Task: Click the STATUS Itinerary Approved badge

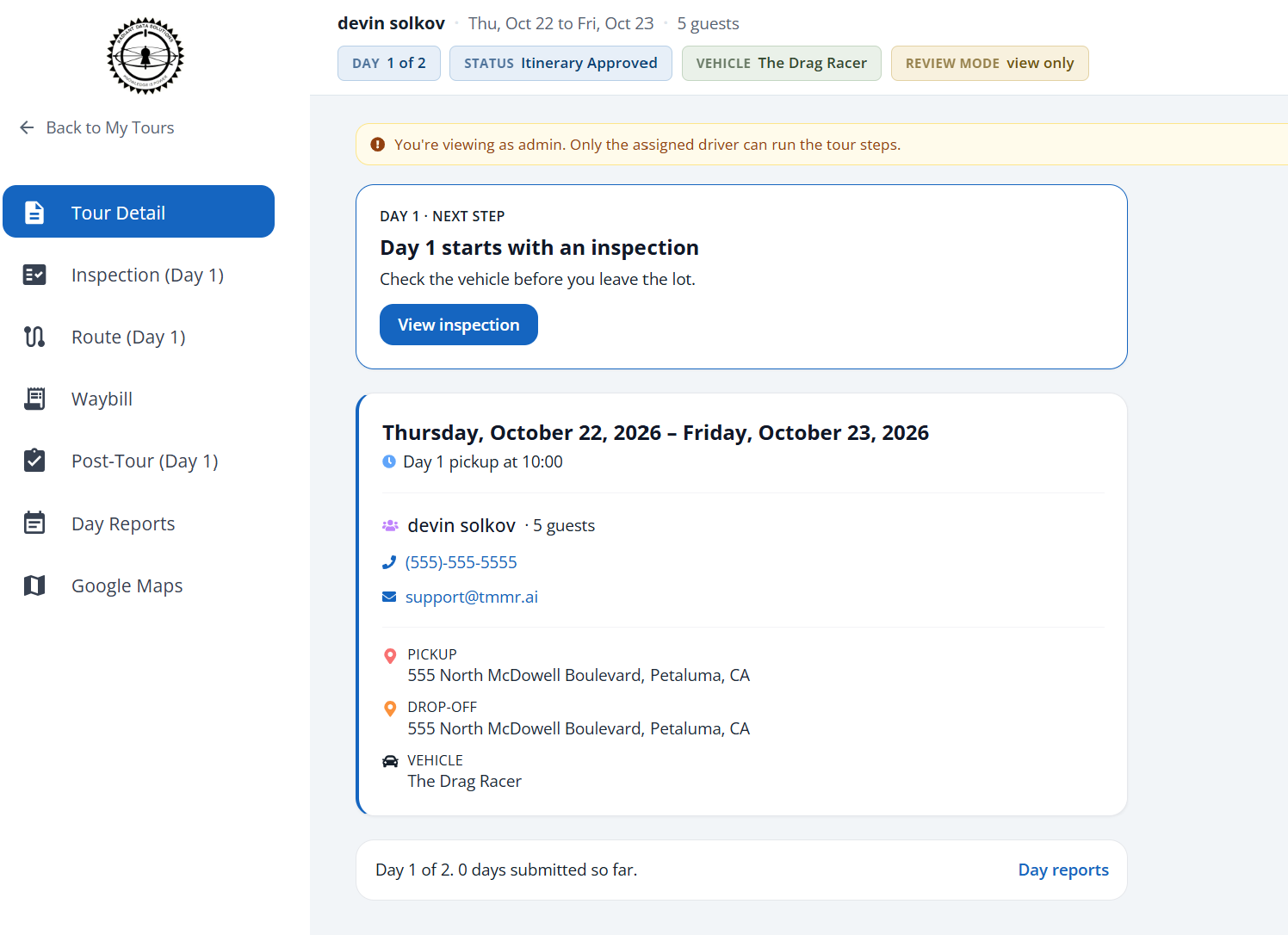Action: coord(560,63)
